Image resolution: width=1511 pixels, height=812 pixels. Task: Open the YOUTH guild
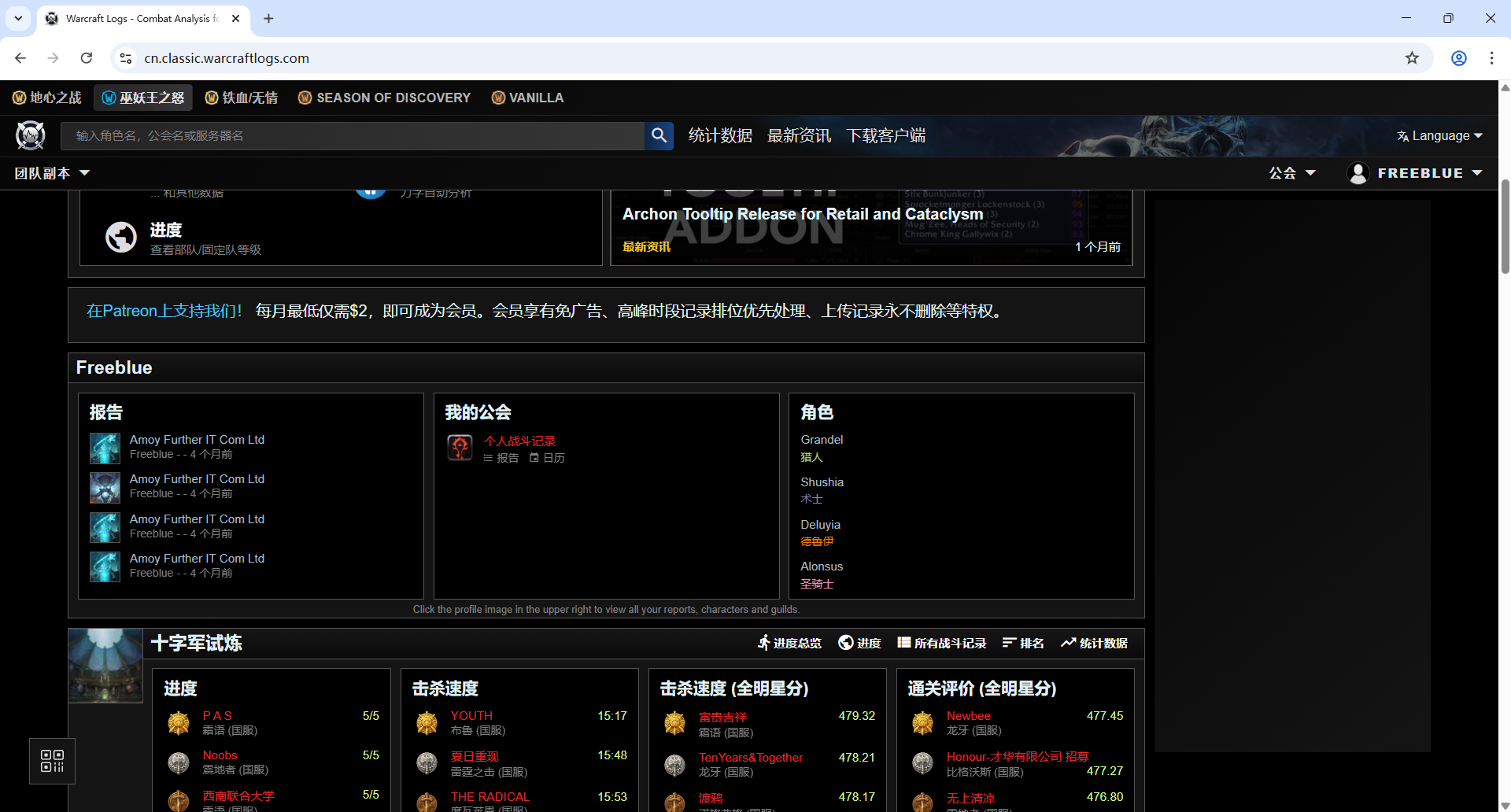point(471,716)
